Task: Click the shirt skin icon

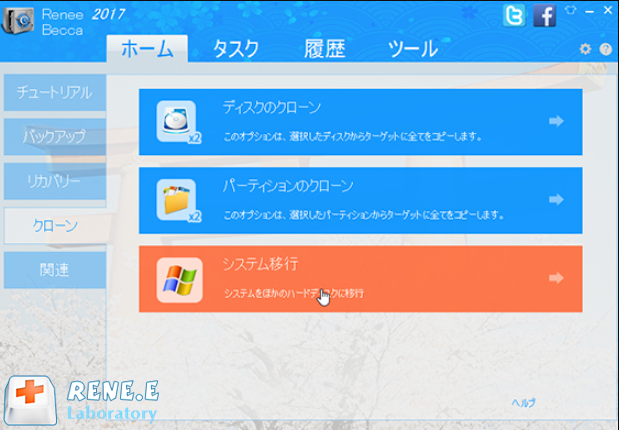Action: point(570,11)
